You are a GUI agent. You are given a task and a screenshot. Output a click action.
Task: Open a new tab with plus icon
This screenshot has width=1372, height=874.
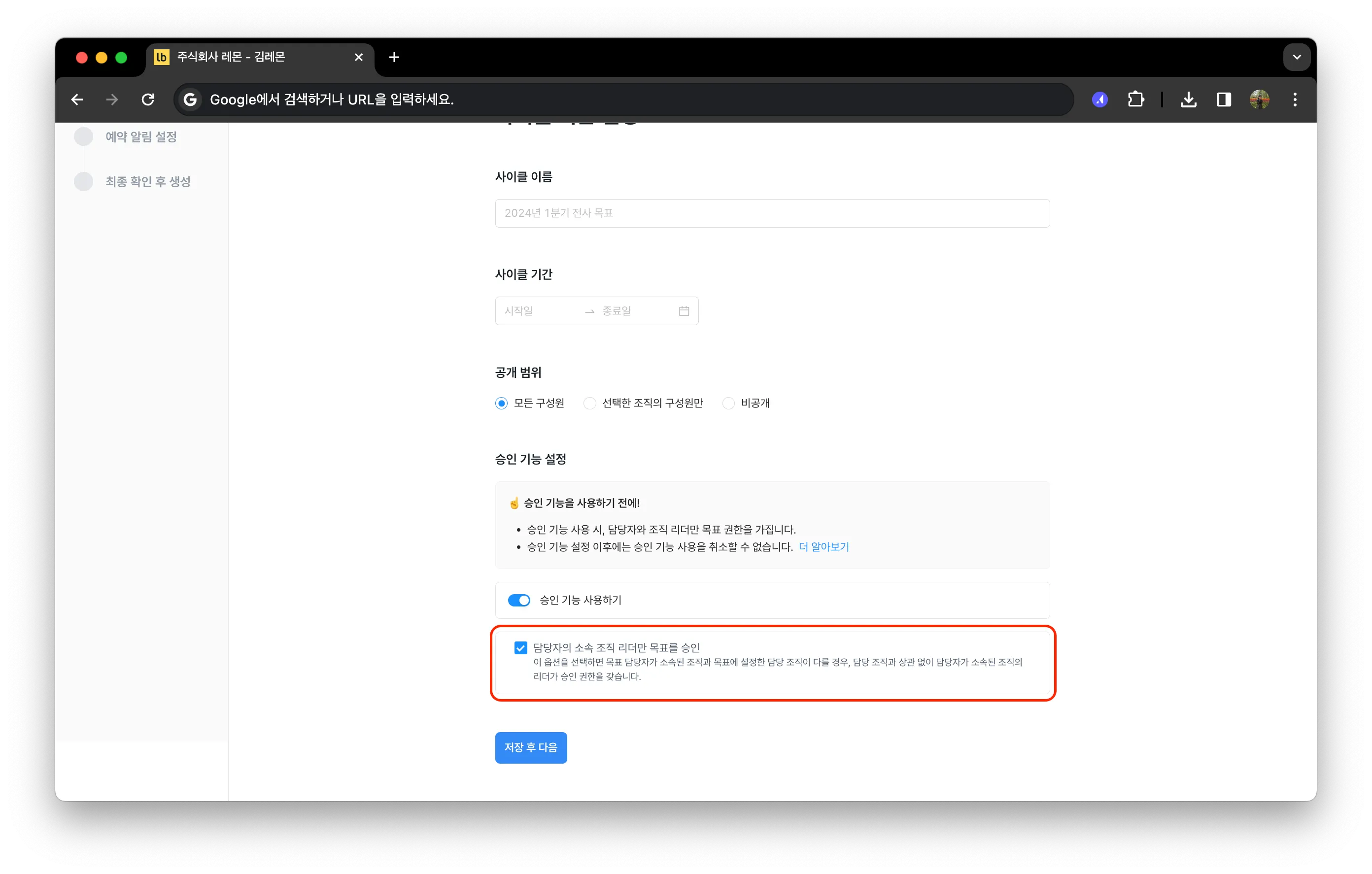[x=394, y=57]
